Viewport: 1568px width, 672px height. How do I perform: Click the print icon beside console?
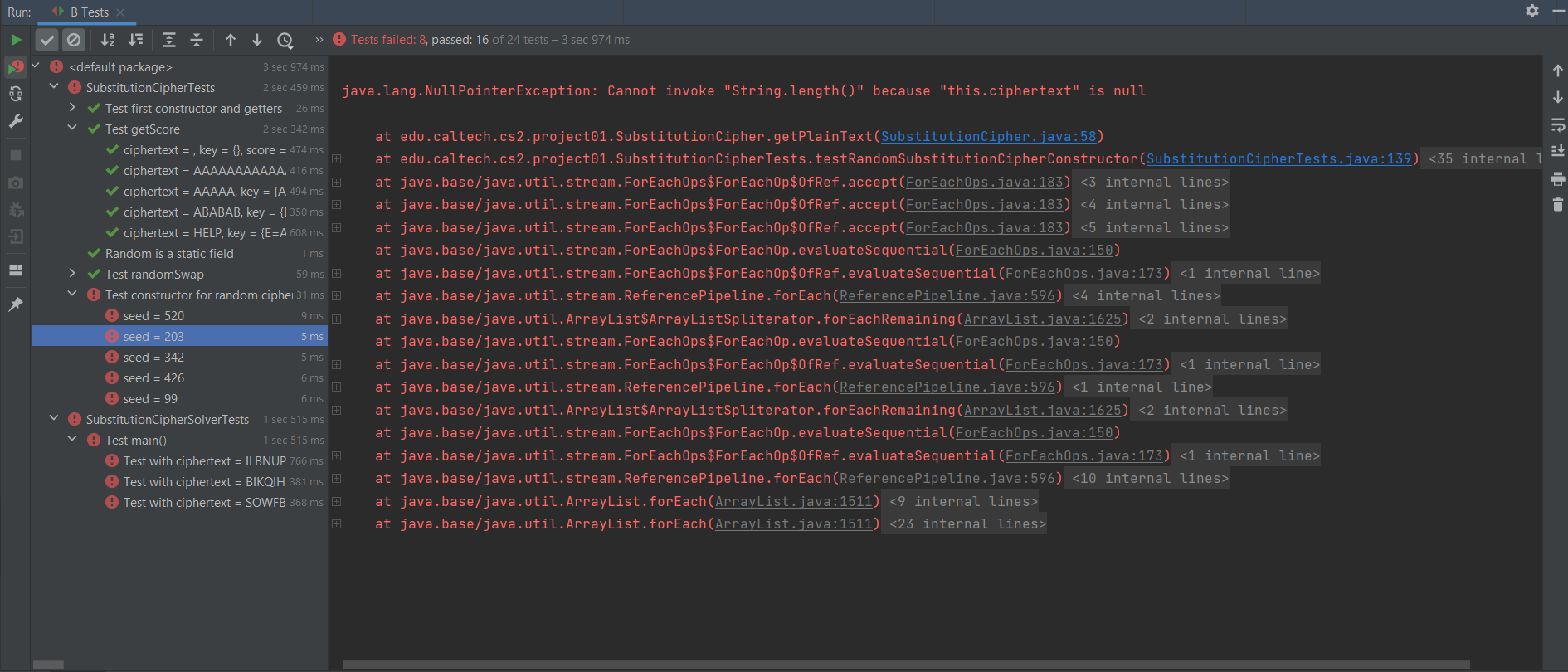pyautogui.click(x=1557, y=178)
